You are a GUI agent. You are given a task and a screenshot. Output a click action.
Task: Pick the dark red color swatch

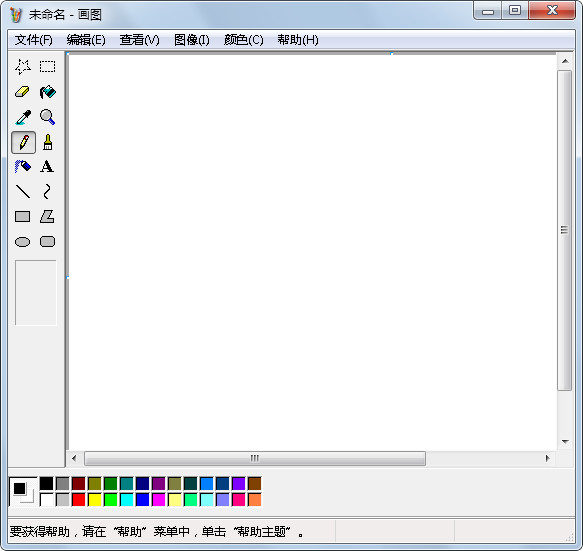coord(79,484)
